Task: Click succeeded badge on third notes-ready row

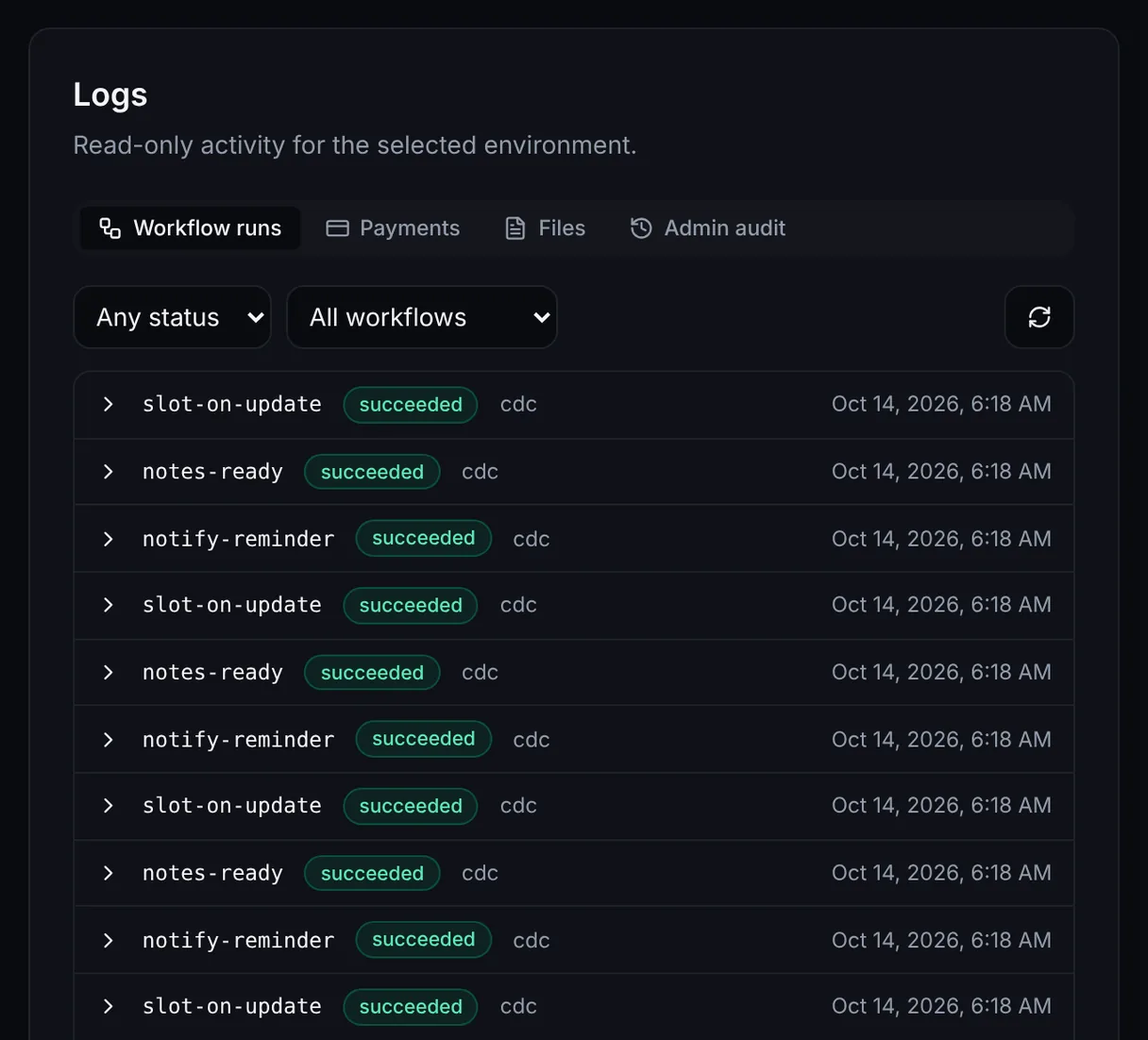Action: [372, 874]
